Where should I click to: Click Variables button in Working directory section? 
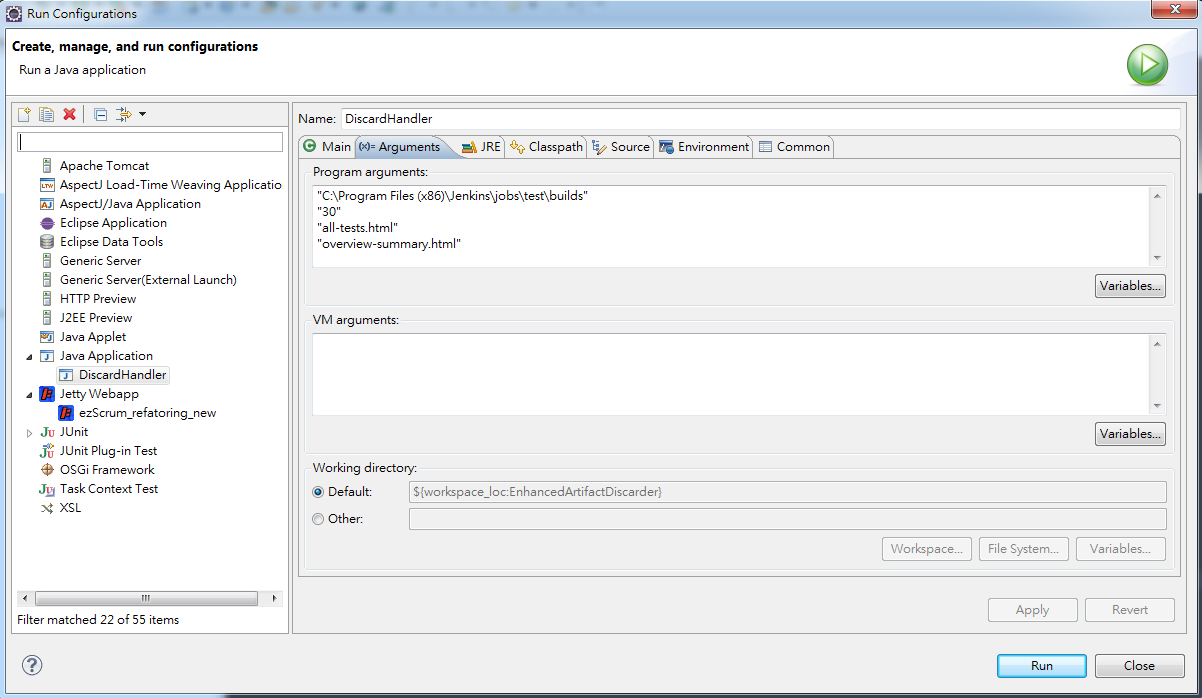pos(1121,549)
